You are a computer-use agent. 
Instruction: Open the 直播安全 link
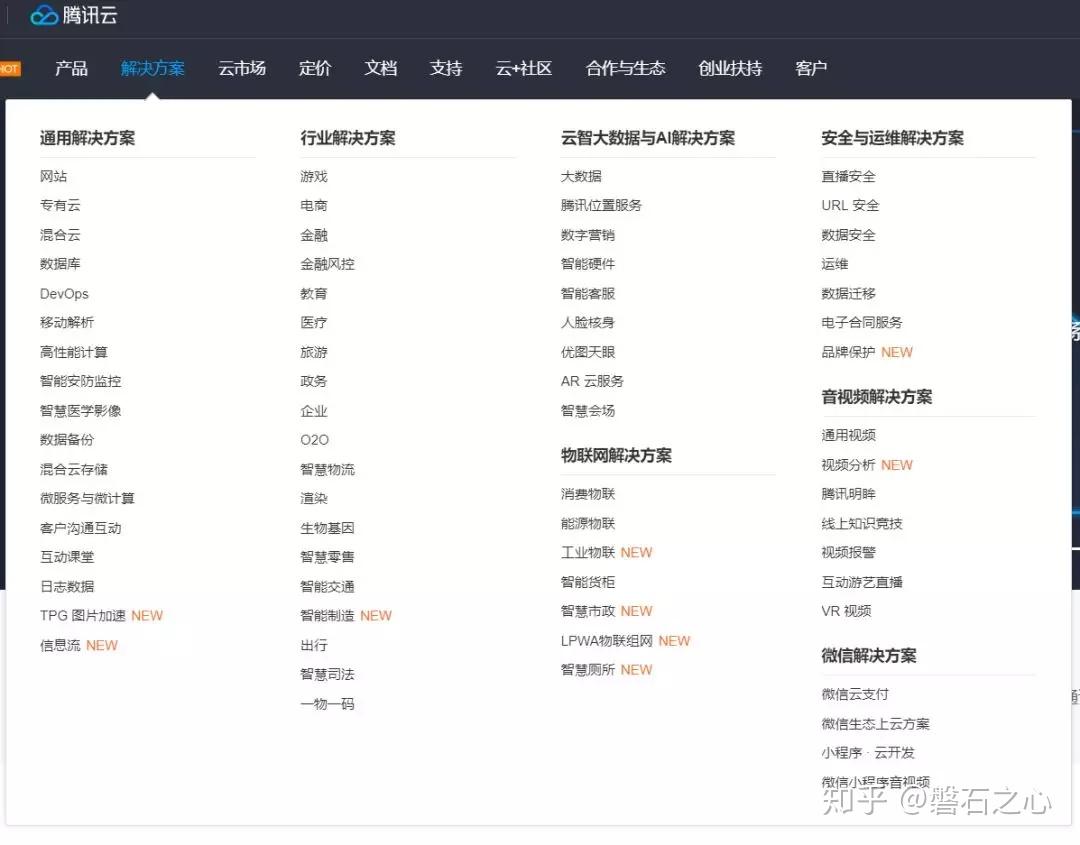tap(848, 176)
